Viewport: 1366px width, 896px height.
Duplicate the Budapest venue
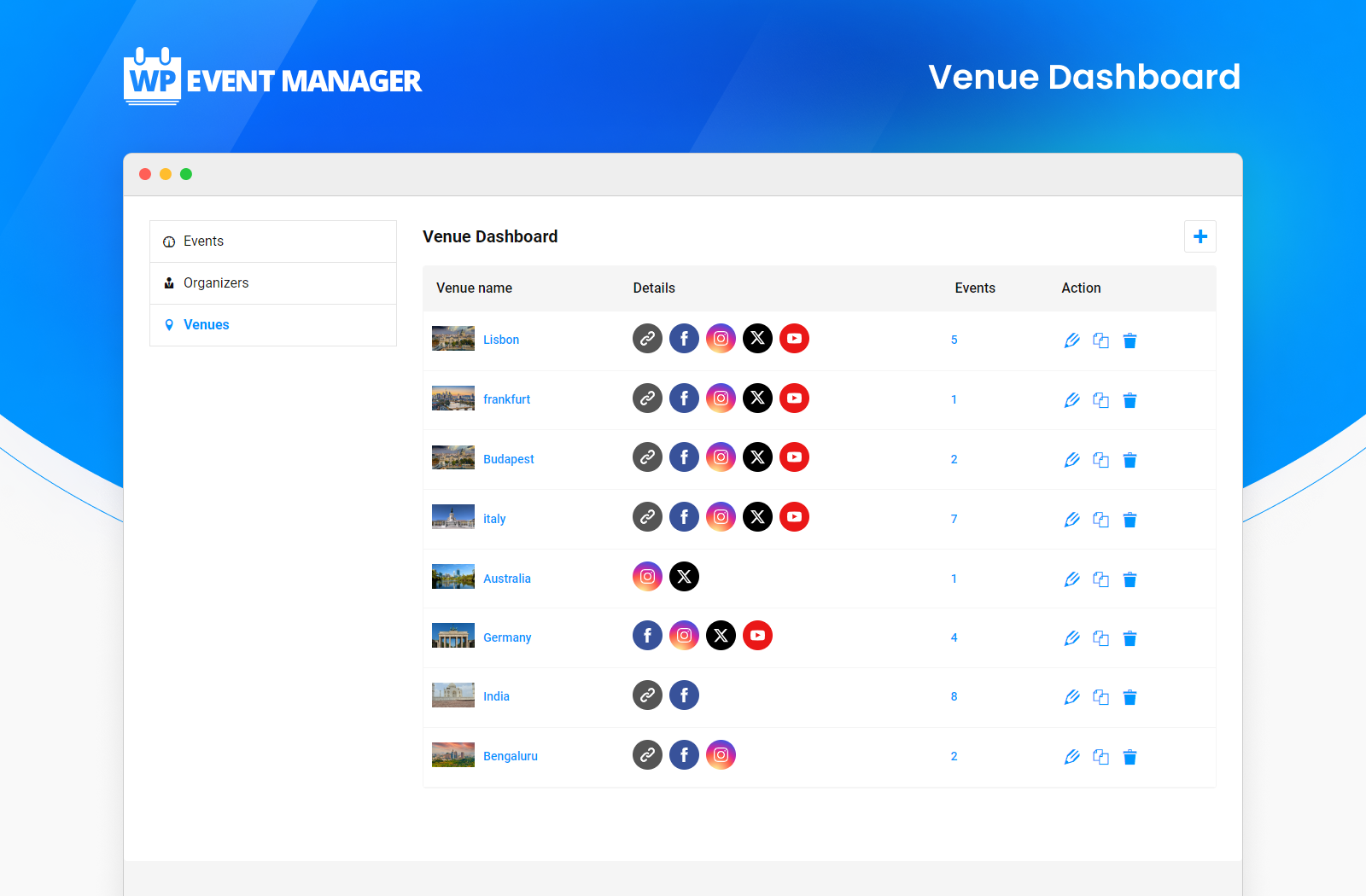1101,460
